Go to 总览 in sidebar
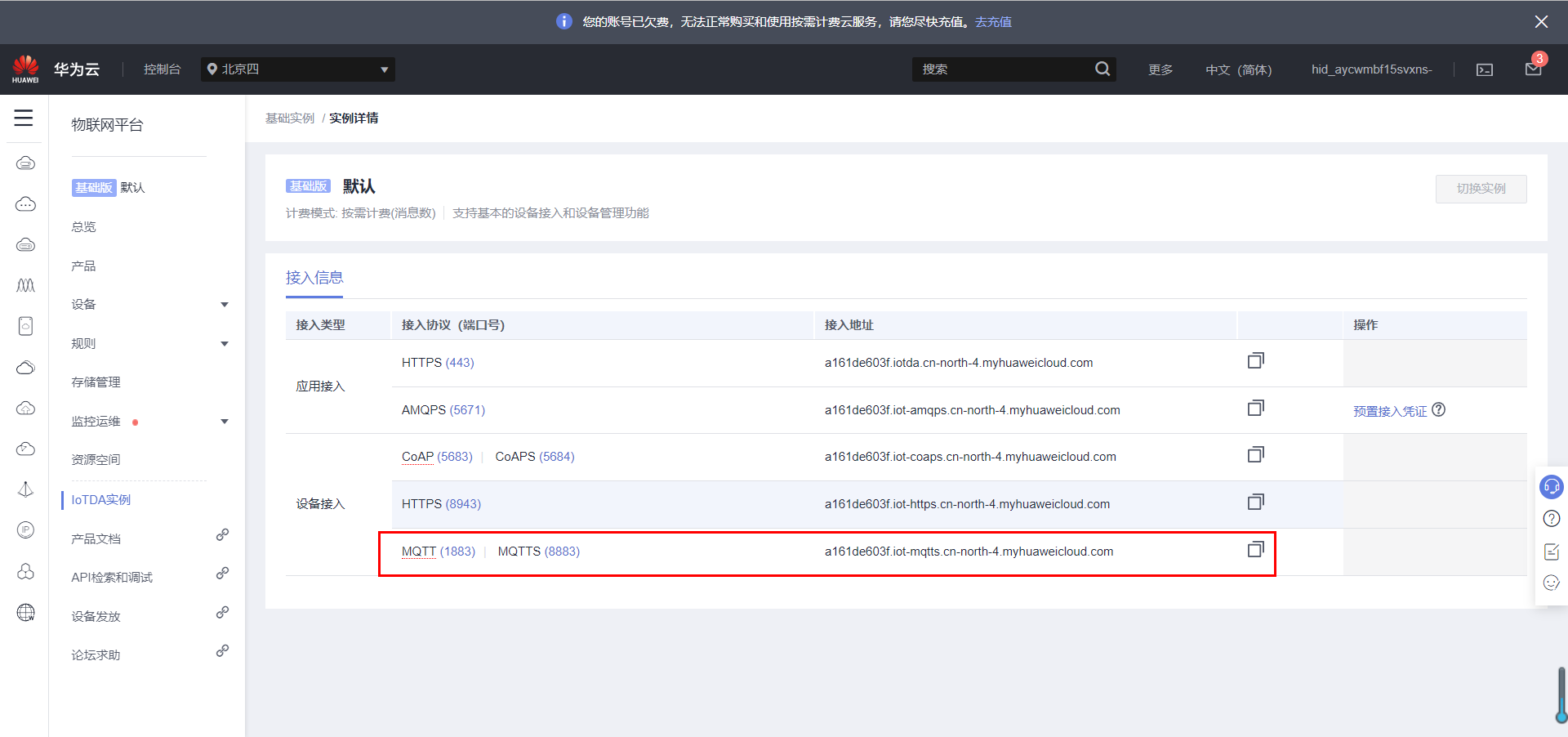1568x737 pixels. [x=83, y=227]
